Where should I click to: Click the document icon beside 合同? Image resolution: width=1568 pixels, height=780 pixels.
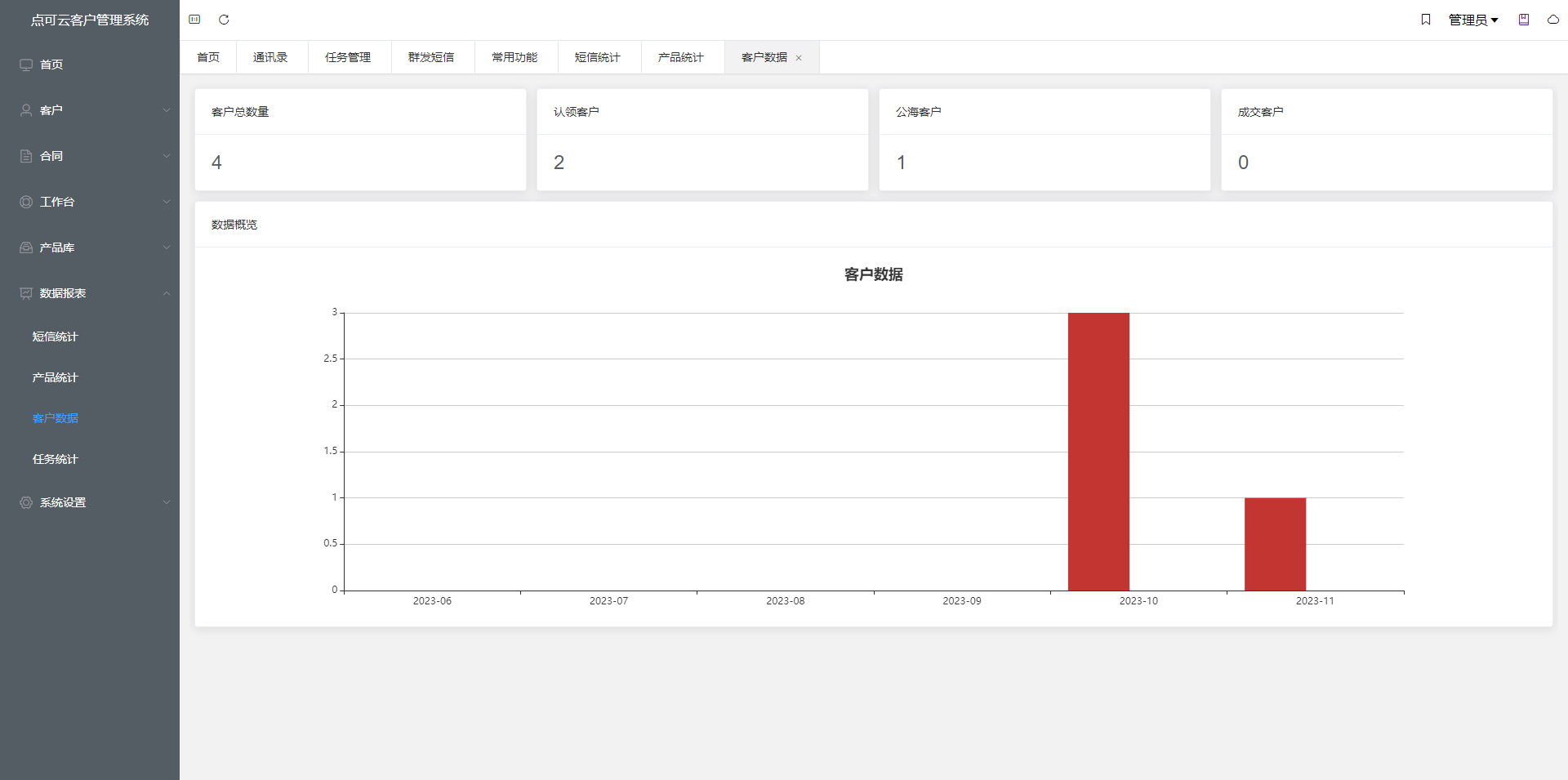click(26, 156)
